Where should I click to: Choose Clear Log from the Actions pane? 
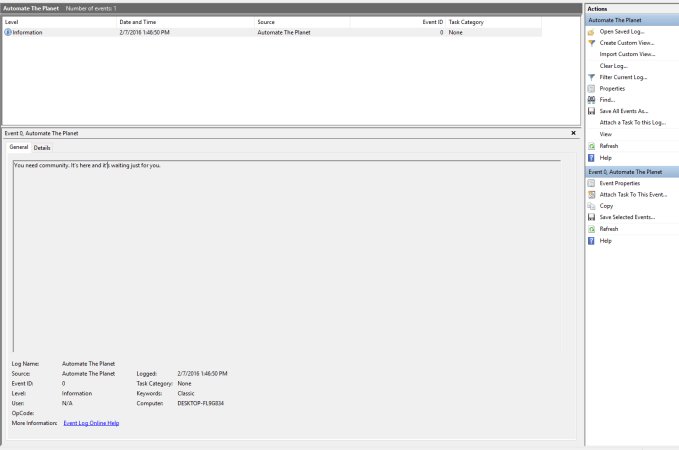click(x=613, y=66)
